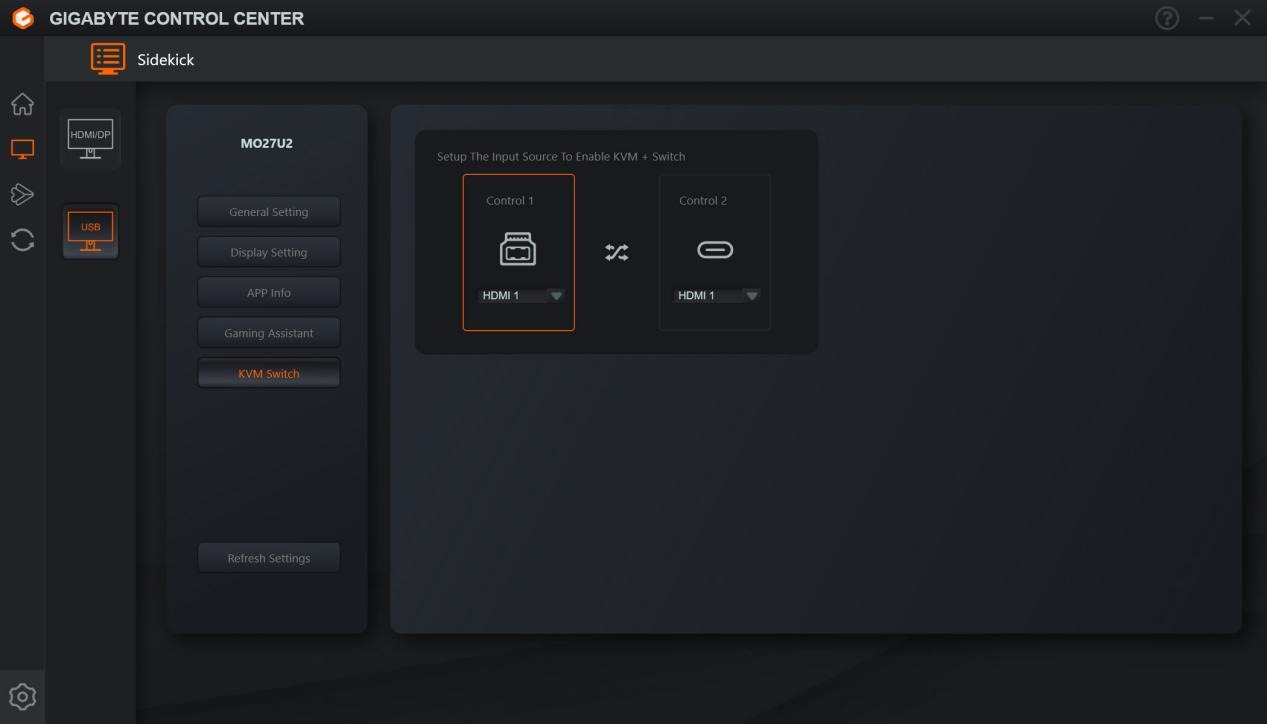Open Gaming Assistant section
Image resolution: width=1267 pixels, height=724 pixels.
pos(269,333)
